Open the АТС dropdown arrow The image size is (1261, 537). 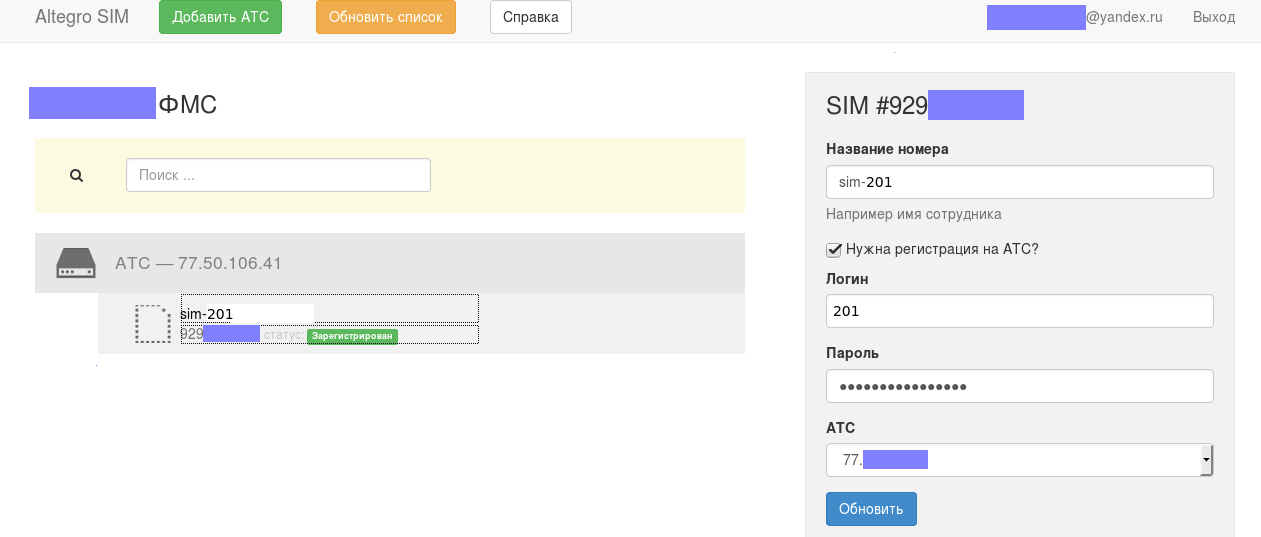click(1207, 460)
